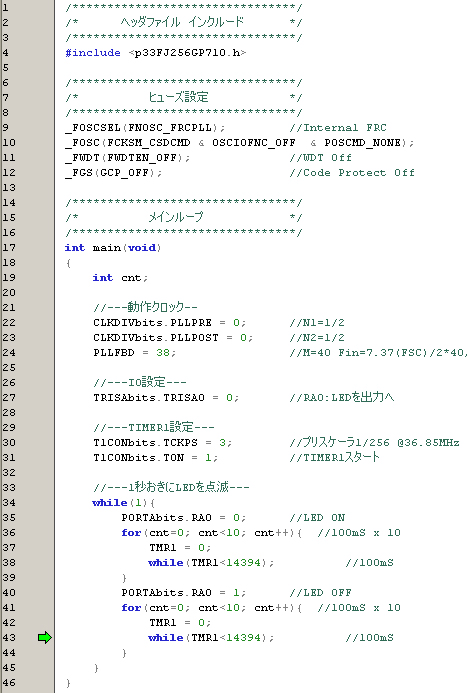The height and width of the screenshot is (693, 467).
Task: Click the T1CONbits.TON = 1 line
Action: click(156, 457)
